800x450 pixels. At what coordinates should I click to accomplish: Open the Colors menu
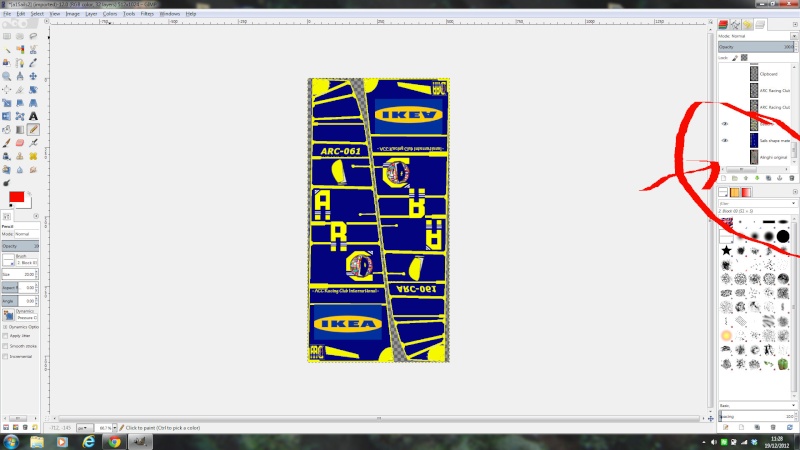(x=110, y=14)
